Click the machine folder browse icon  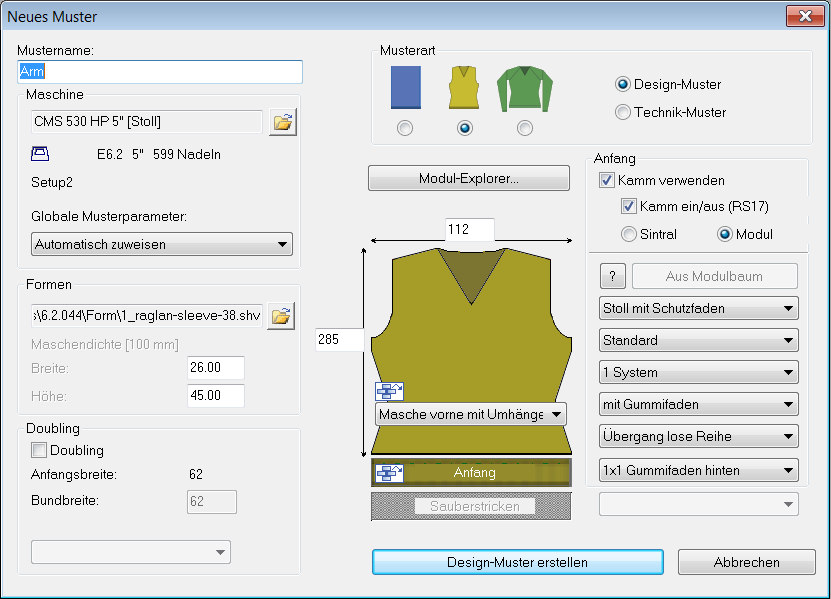pos(283,122)
